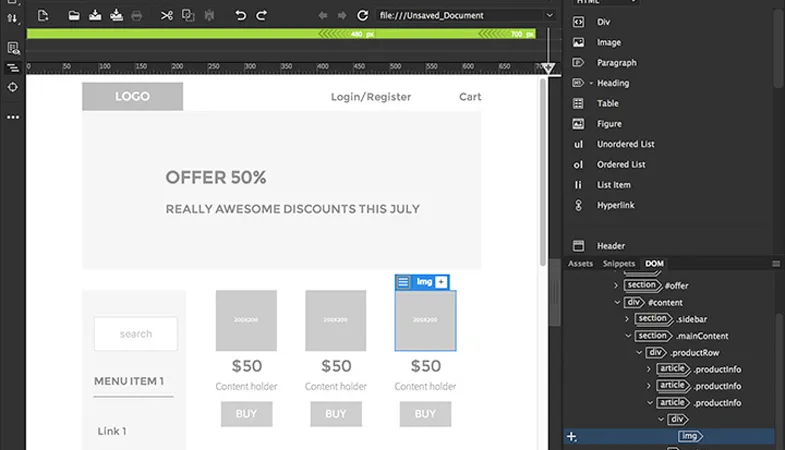Expand the section #offer node

(x=617, y=285)
